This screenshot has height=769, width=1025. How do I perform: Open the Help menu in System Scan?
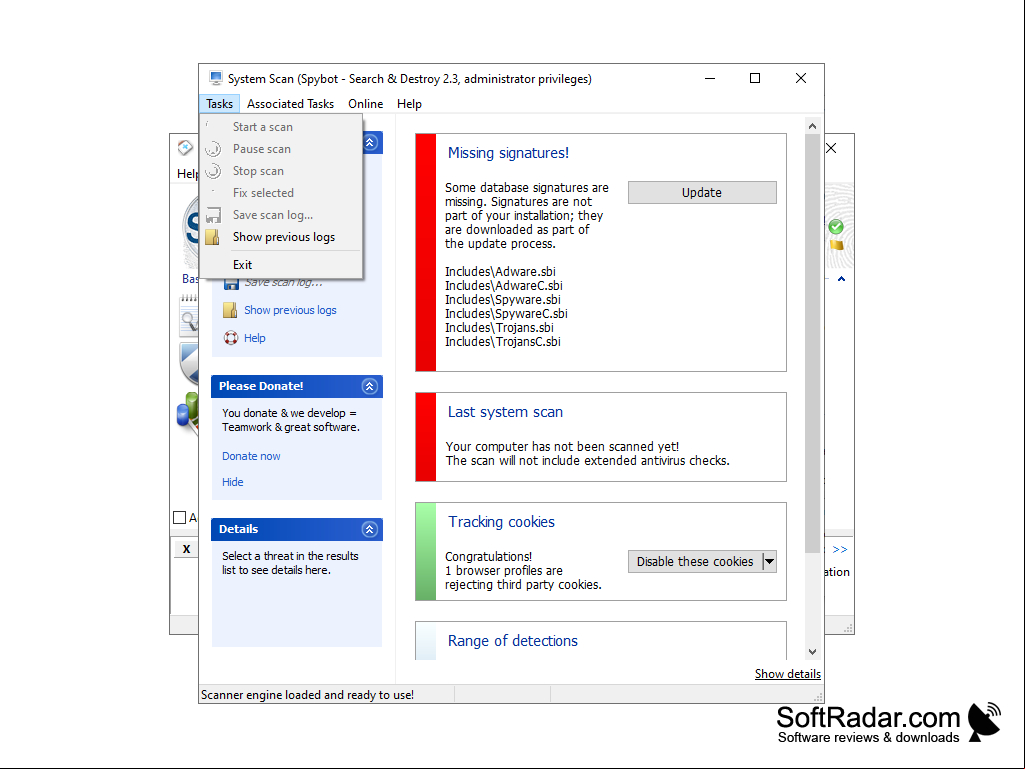tap(409, 103)
